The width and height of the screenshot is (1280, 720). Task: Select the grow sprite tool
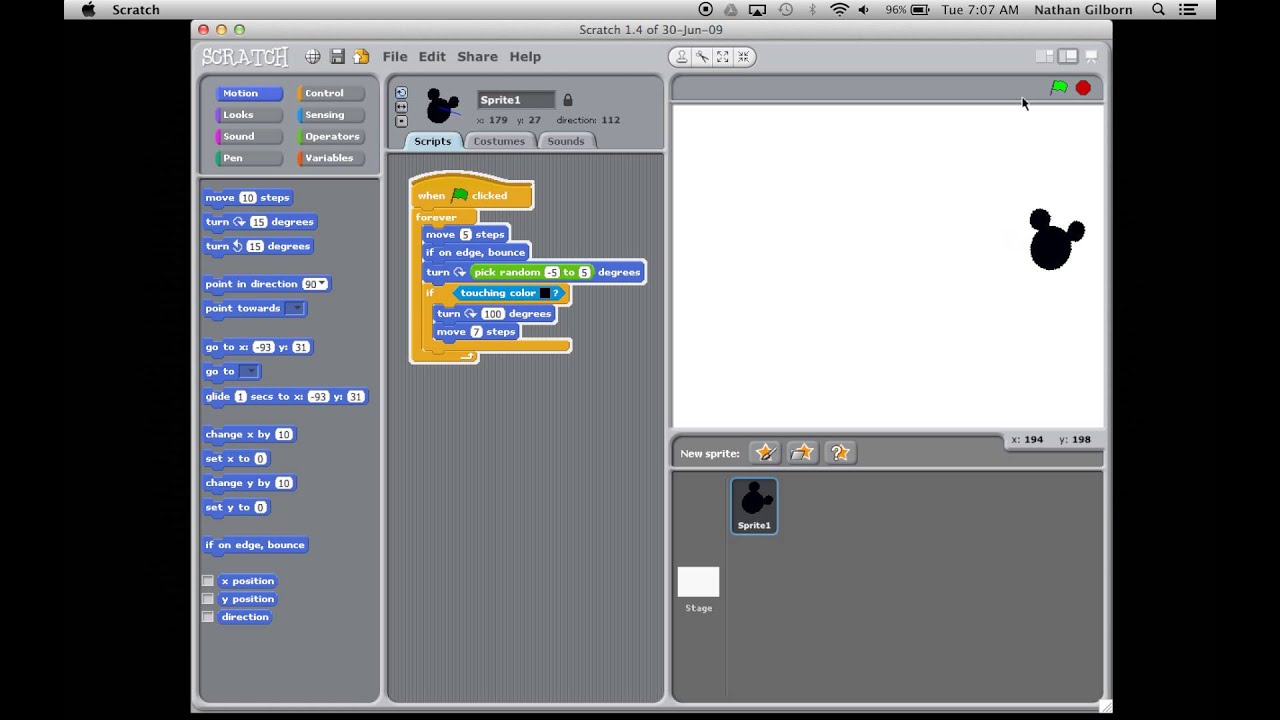723,57
